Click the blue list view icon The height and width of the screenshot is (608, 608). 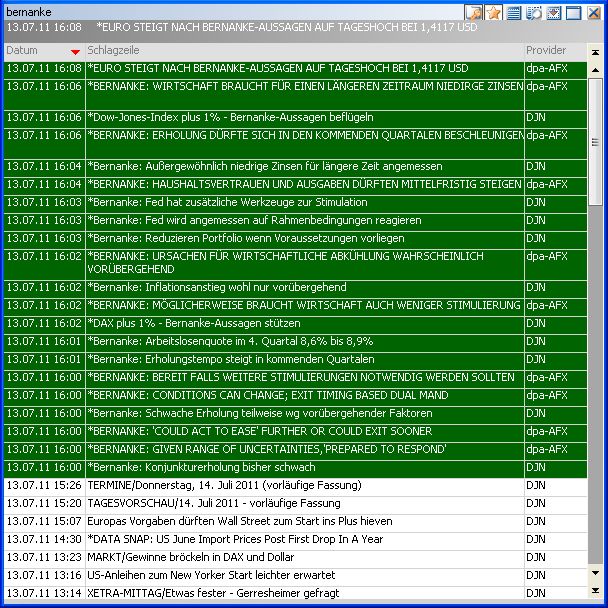(513, 12)
